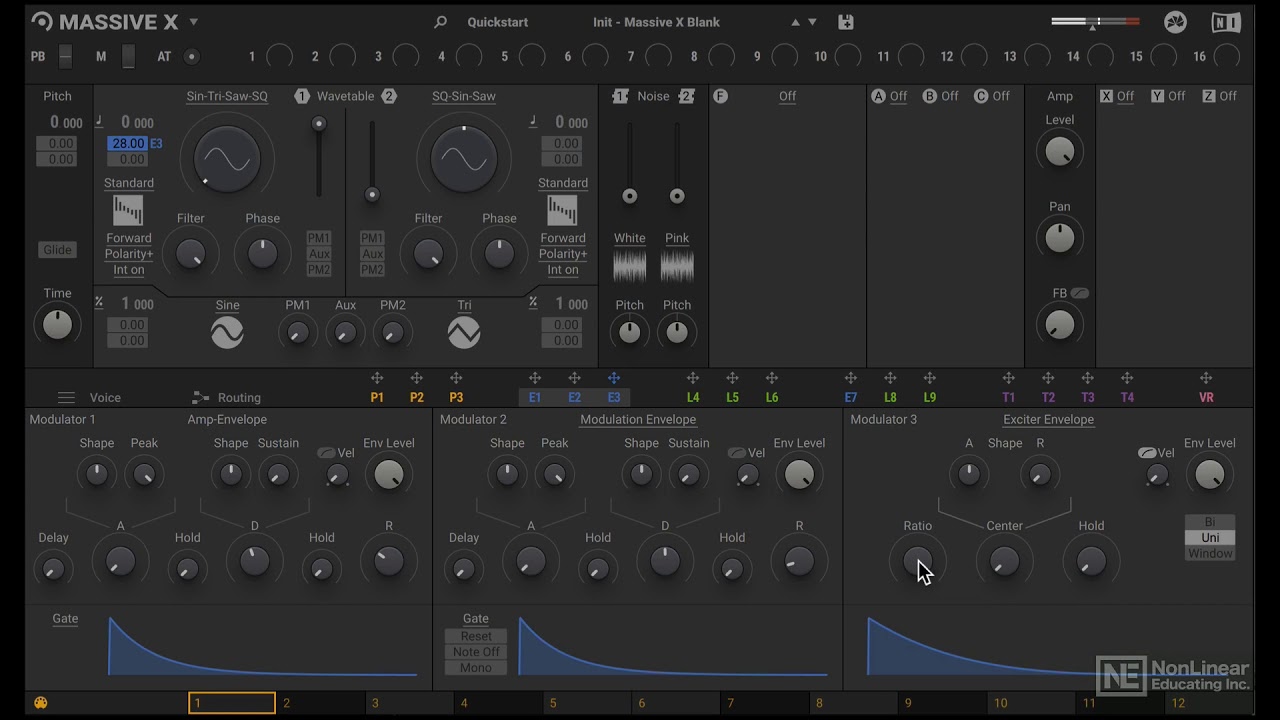Select Bi envelope mode
Viewport: 1280px width, 720px height.
pos(1210,522)
